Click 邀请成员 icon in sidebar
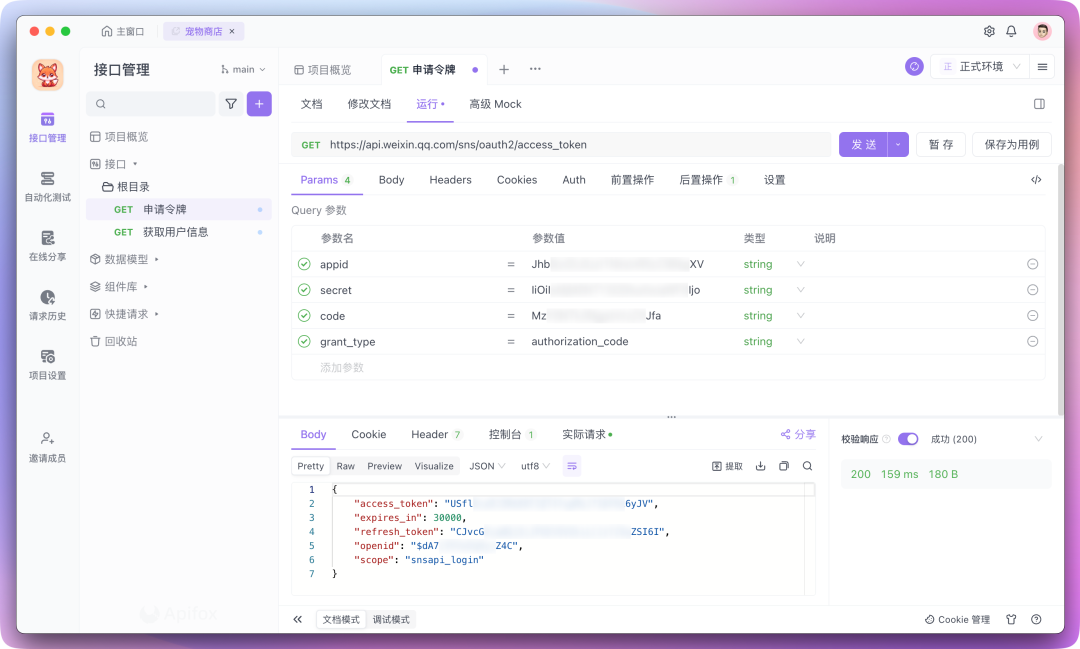This screenshot has height=649, width=1080. [48, 438]
